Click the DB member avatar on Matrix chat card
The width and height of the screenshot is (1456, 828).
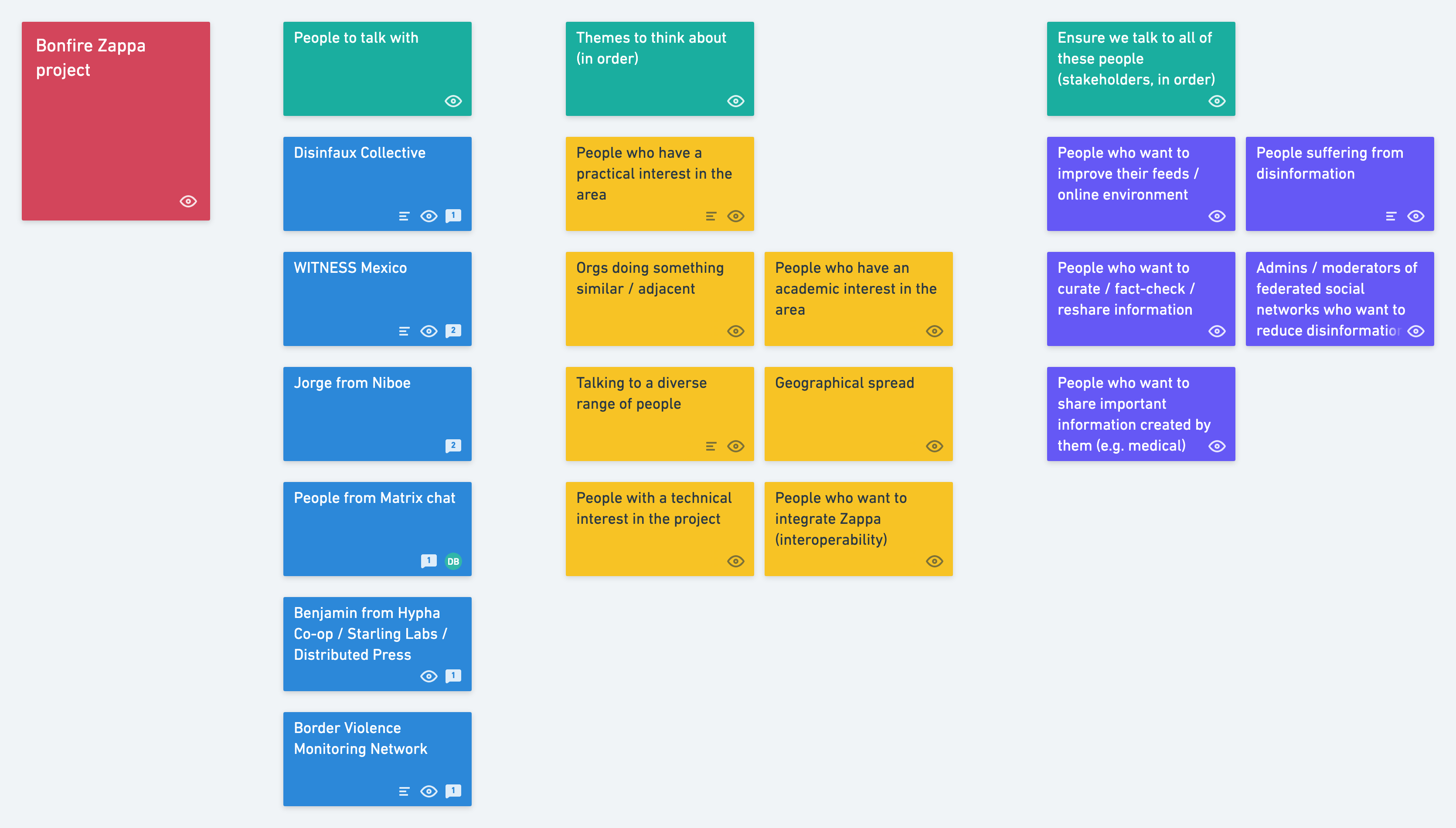(453, 561)
